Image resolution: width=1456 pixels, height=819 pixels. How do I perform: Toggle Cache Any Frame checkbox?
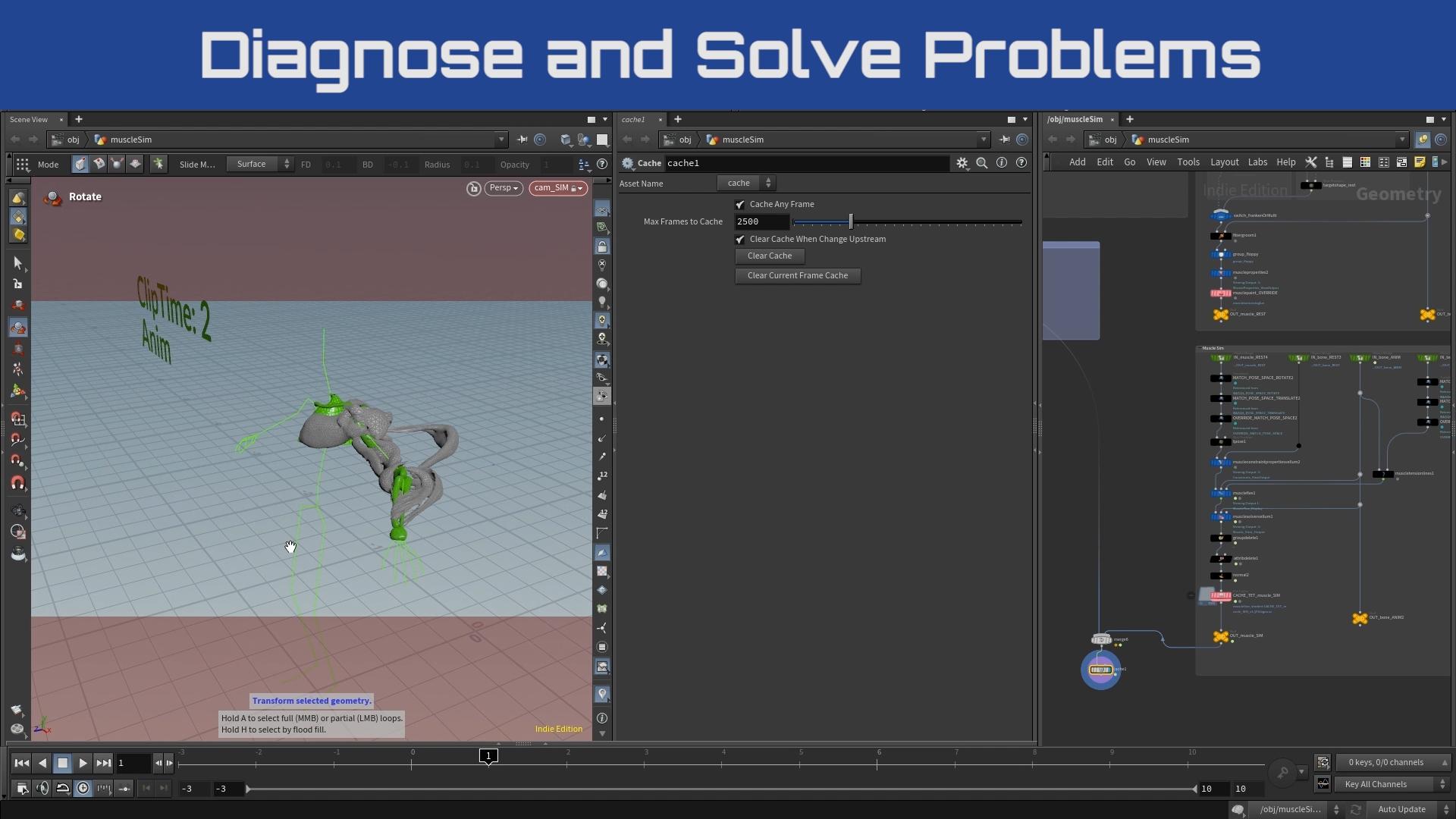740,205
